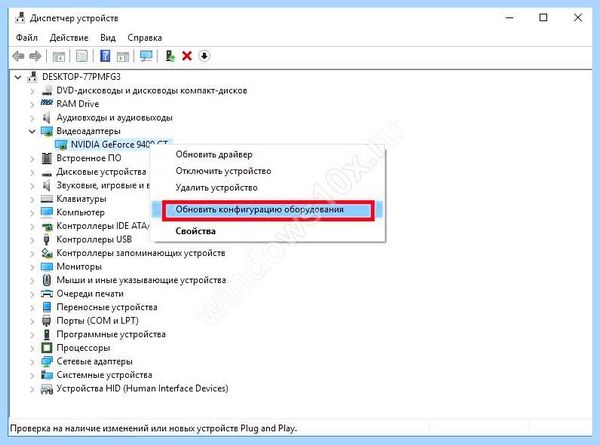Click the show/hide console tree icon
Viewport: 600px width, 445px height.
pyautogui.click(x=59, y=56)
